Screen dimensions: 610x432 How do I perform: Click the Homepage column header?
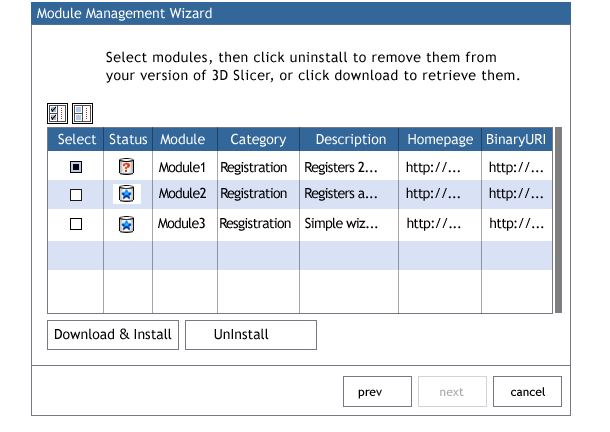(439, 140)
